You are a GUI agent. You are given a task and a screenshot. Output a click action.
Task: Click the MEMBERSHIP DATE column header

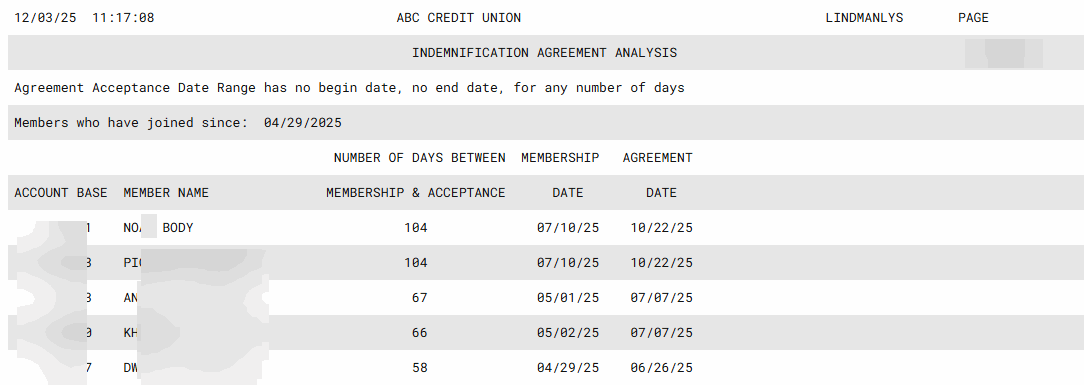coord(560,175)
